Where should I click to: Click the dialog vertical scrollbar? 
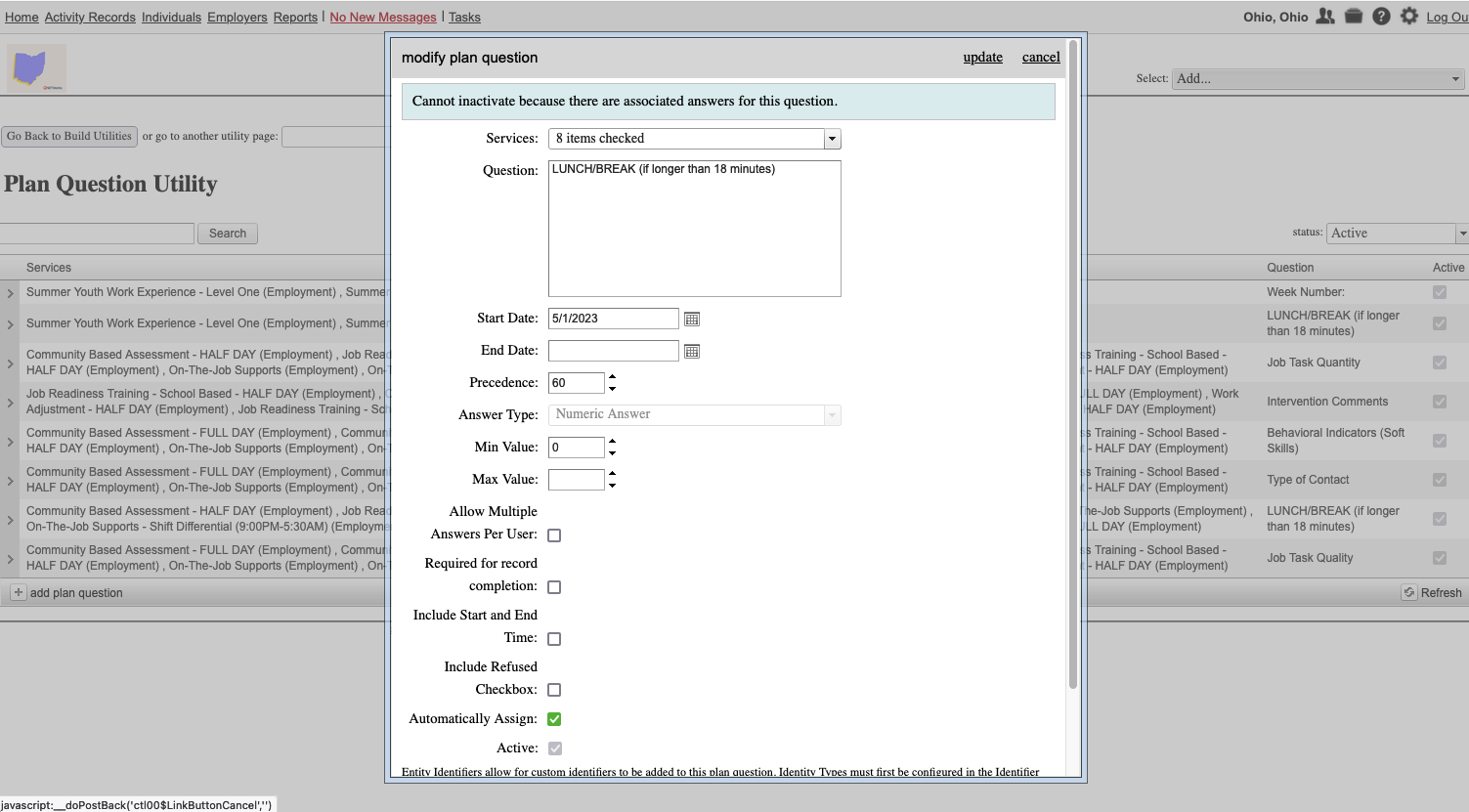coord(1073,366)
